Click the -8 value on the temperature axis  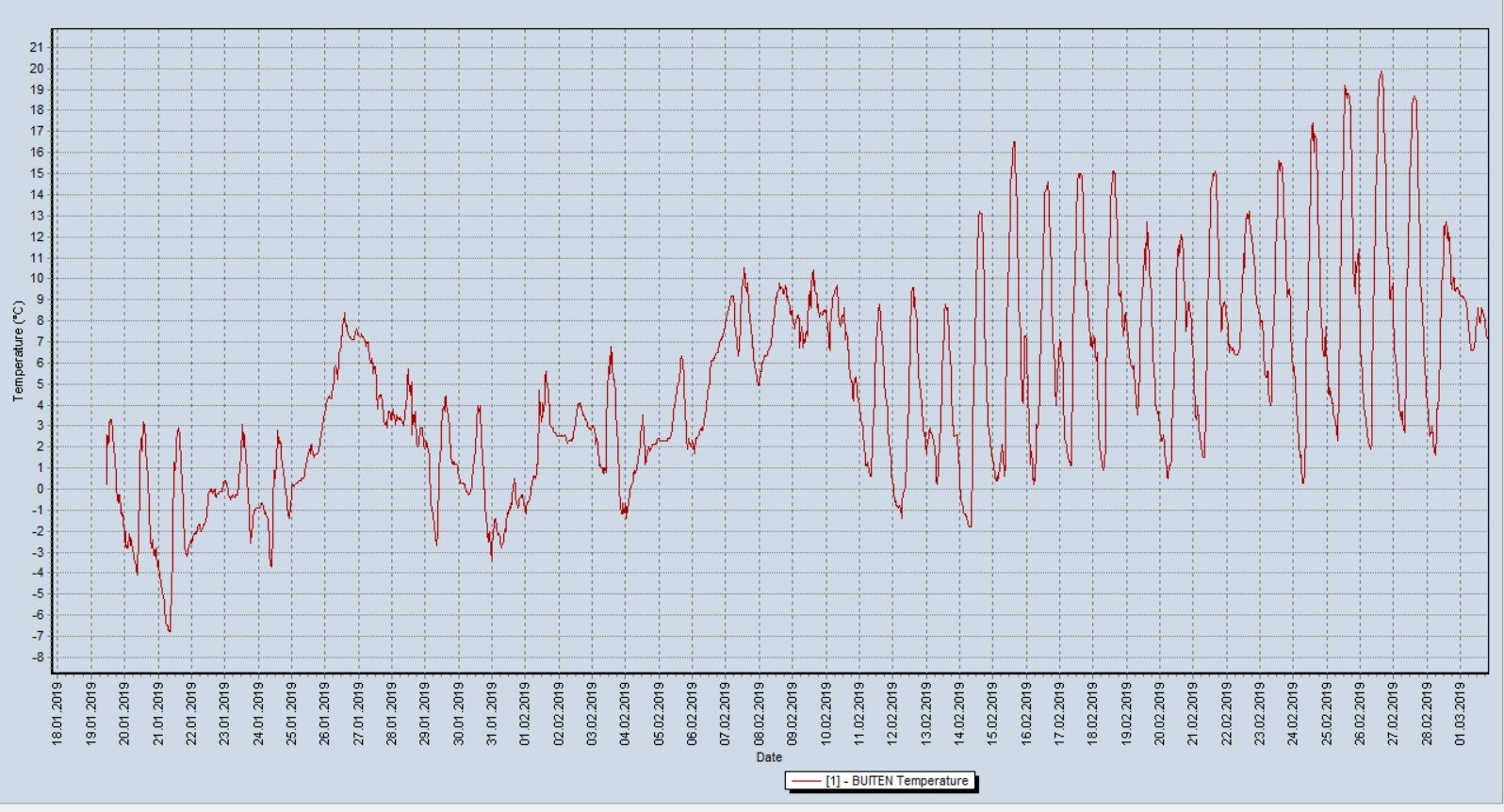pyautogui.click(x=36, y=658)
